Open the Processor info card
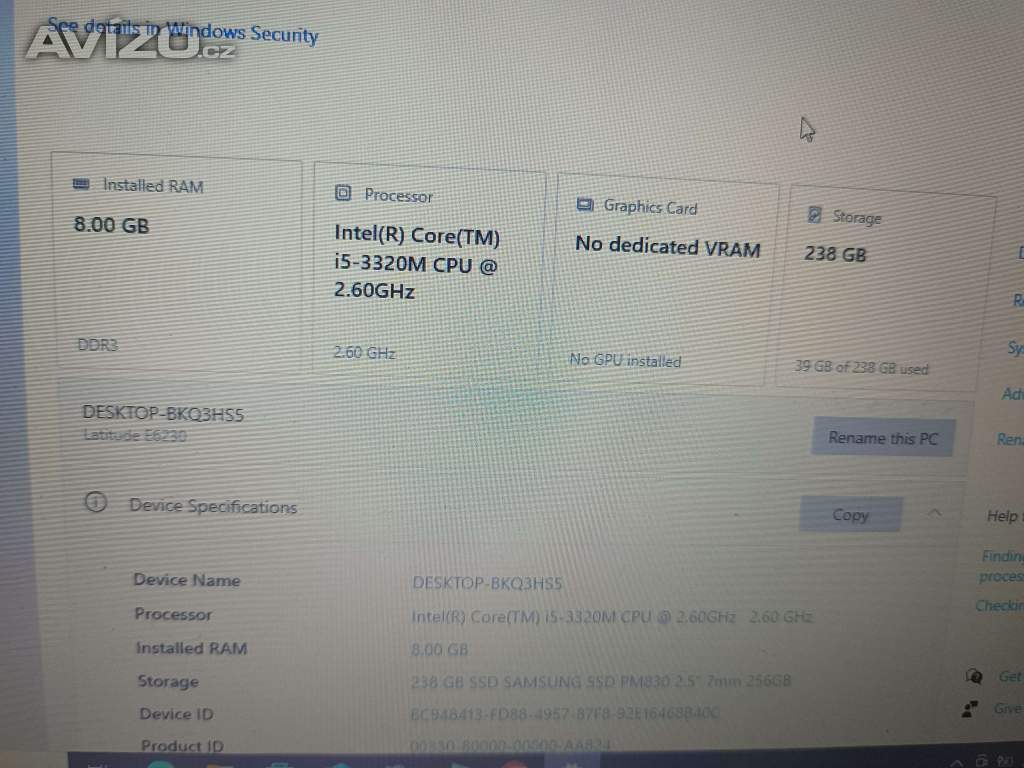Screen dimensions: 1024x768 tap(428, 269)
